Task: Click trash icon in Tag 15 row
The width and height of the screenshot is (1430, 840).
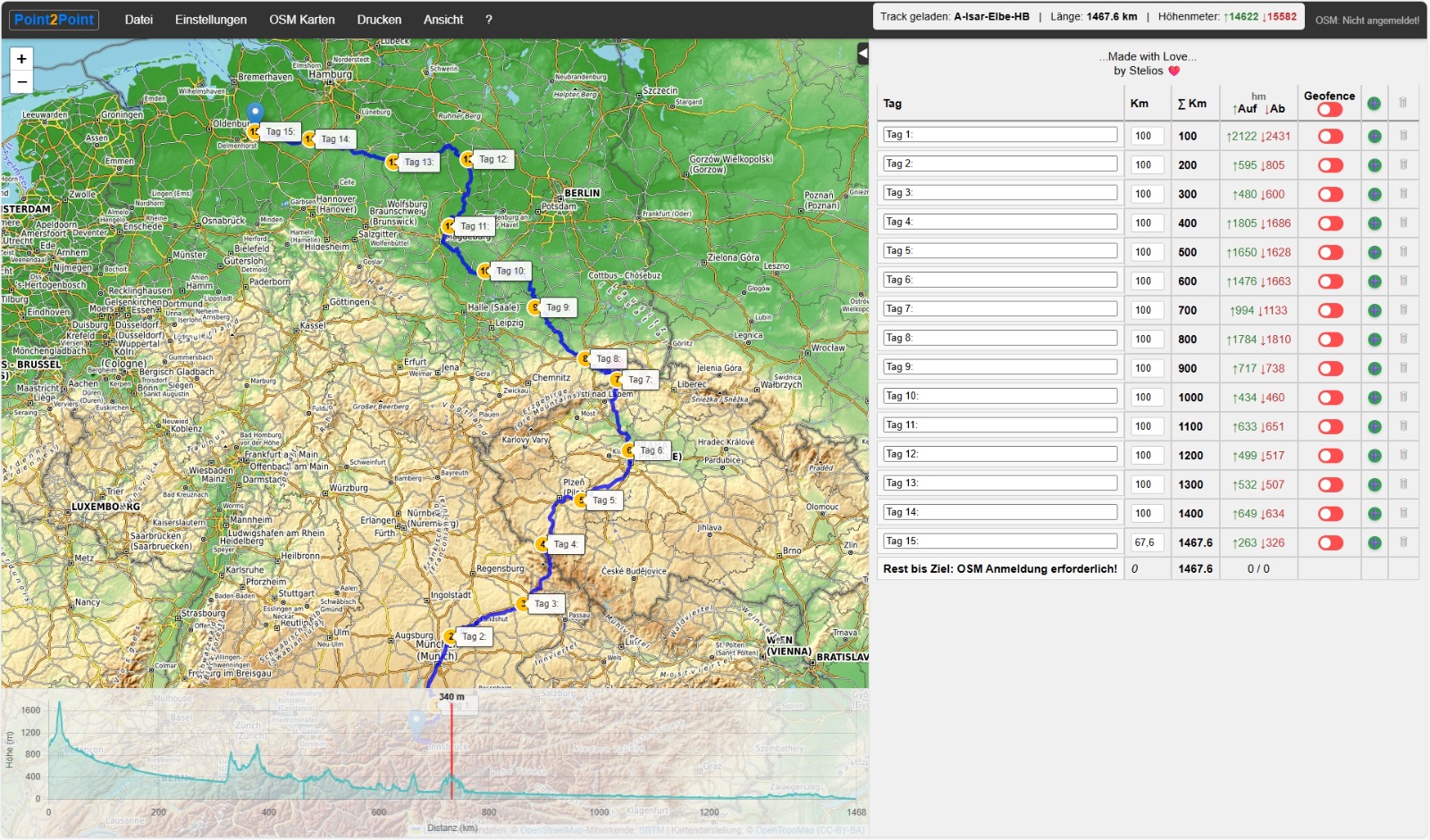Action: [x=1403, y=542]
